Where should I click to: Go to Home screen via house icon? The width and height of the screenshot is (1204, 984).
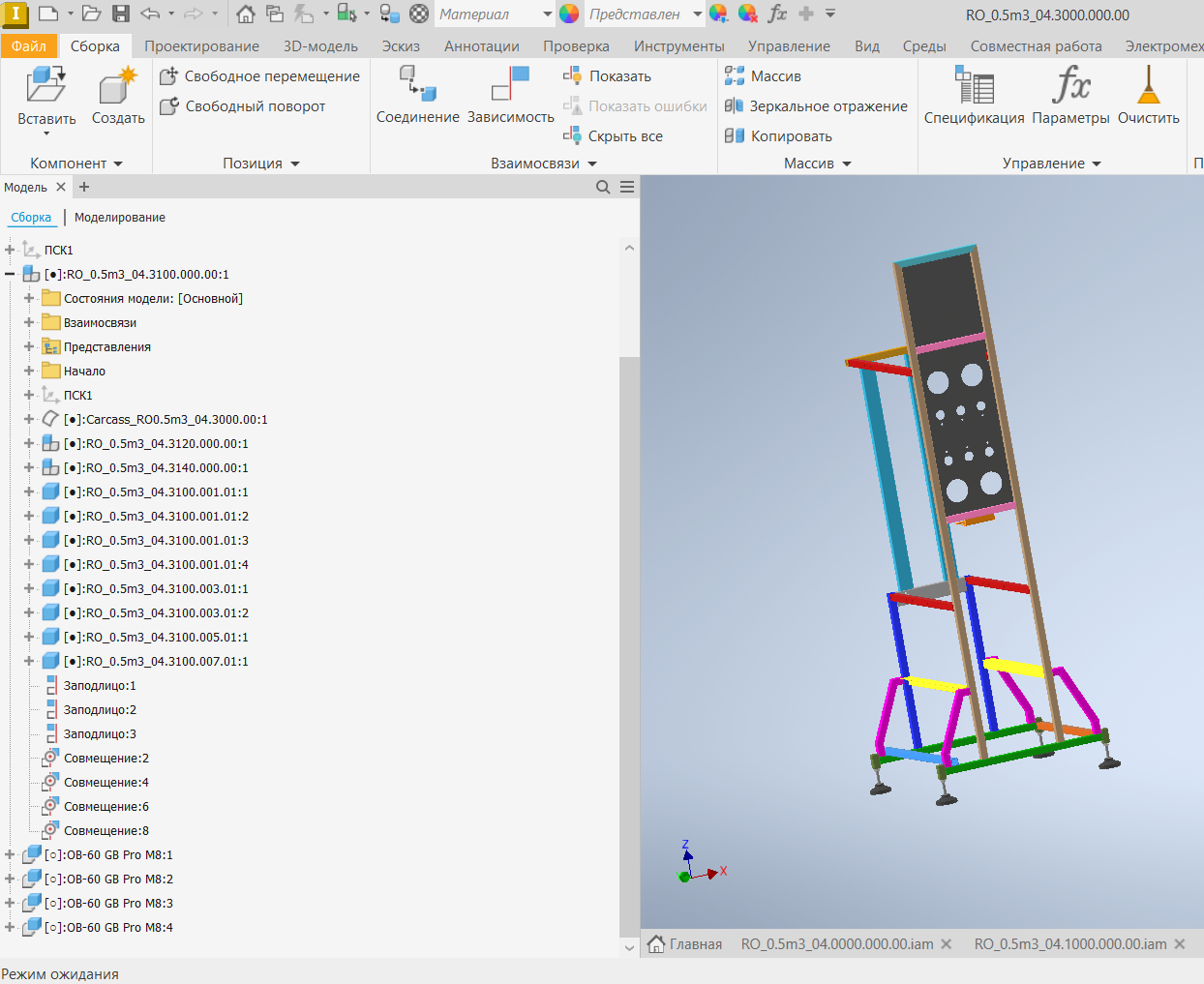tap(246, 14)
